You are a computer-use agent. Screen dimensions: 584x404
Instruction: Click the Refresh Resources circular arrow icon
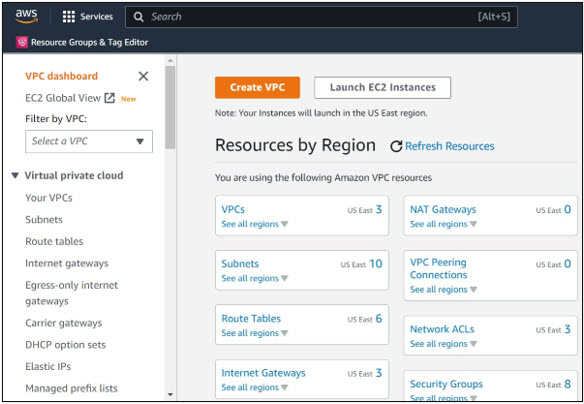396,146
